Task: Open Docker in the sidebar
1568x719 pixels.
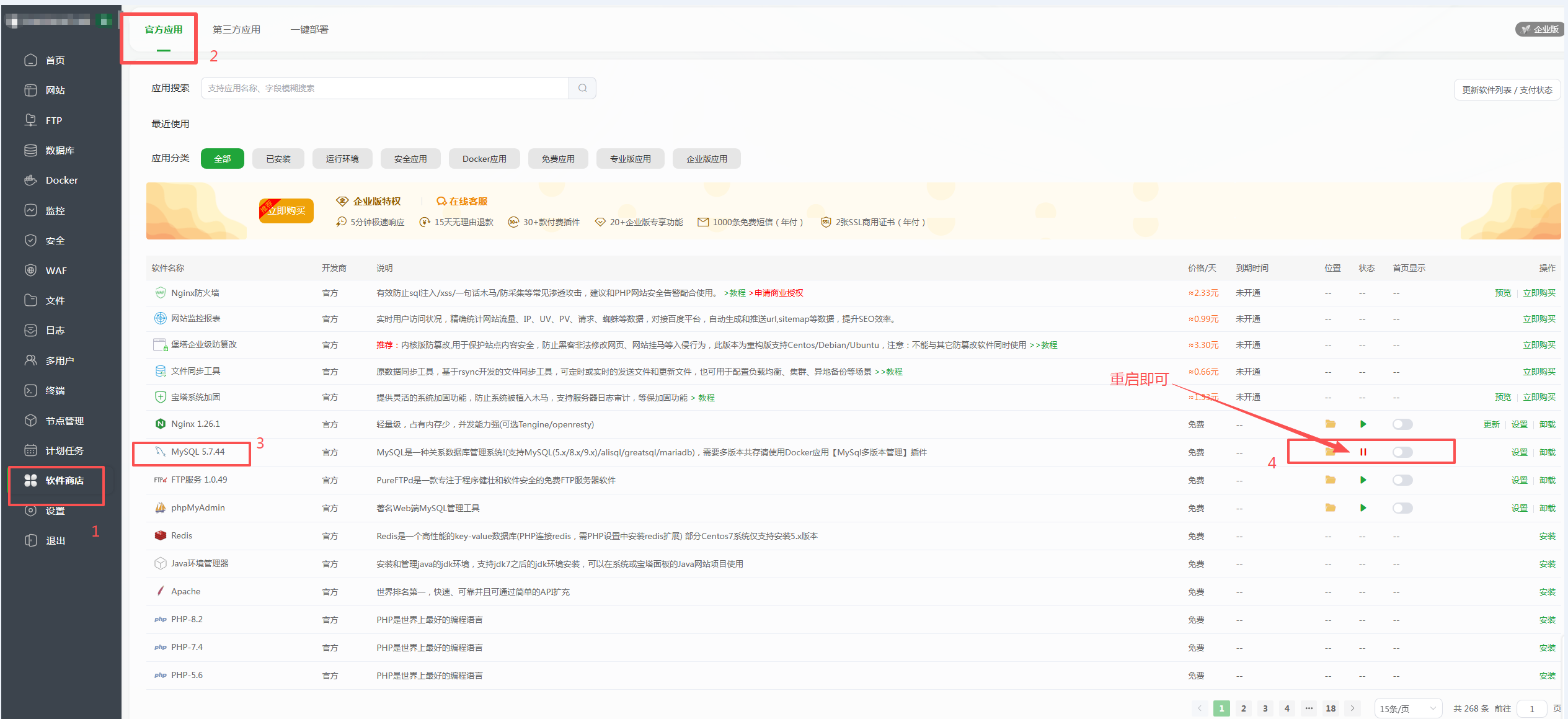Action: click(x=61, y=181)
